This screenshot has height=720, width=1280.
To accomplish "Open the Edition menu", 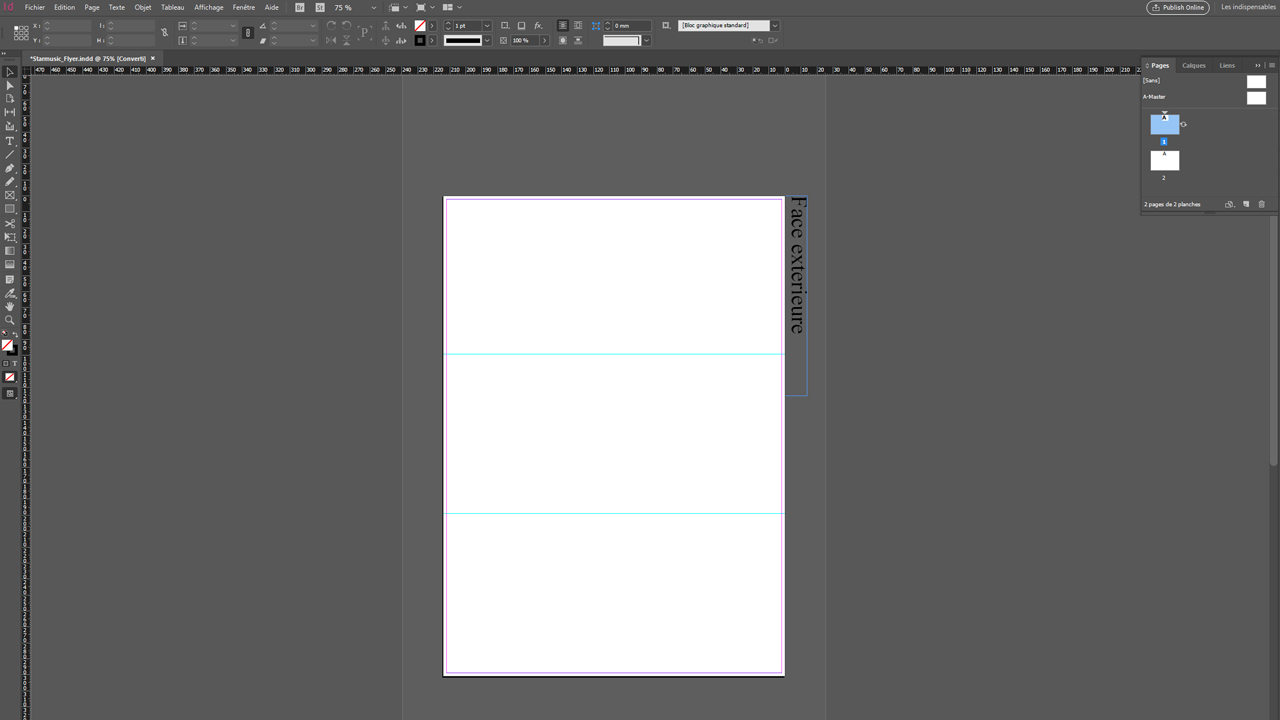I will 64,7.
